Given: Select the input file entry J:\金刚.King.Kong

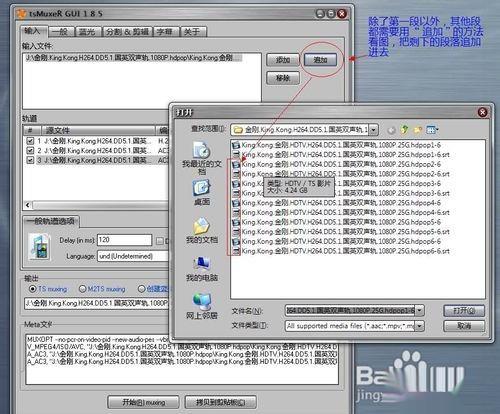Looking at the screenshot, I should [x=133, y=58].
